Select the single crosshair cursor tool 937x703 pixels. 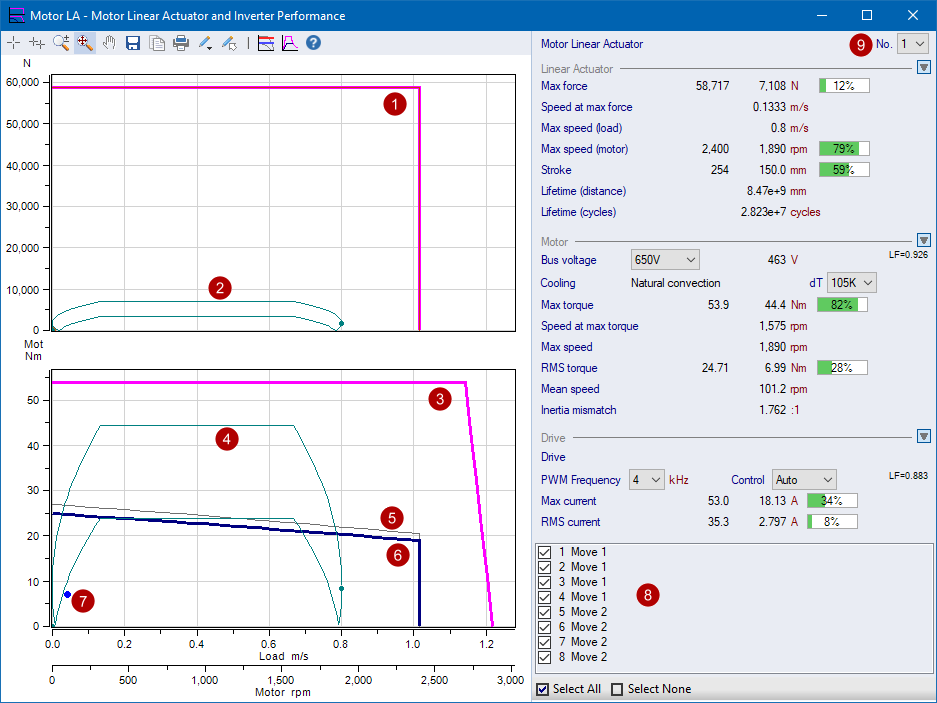tap(13, 43)
